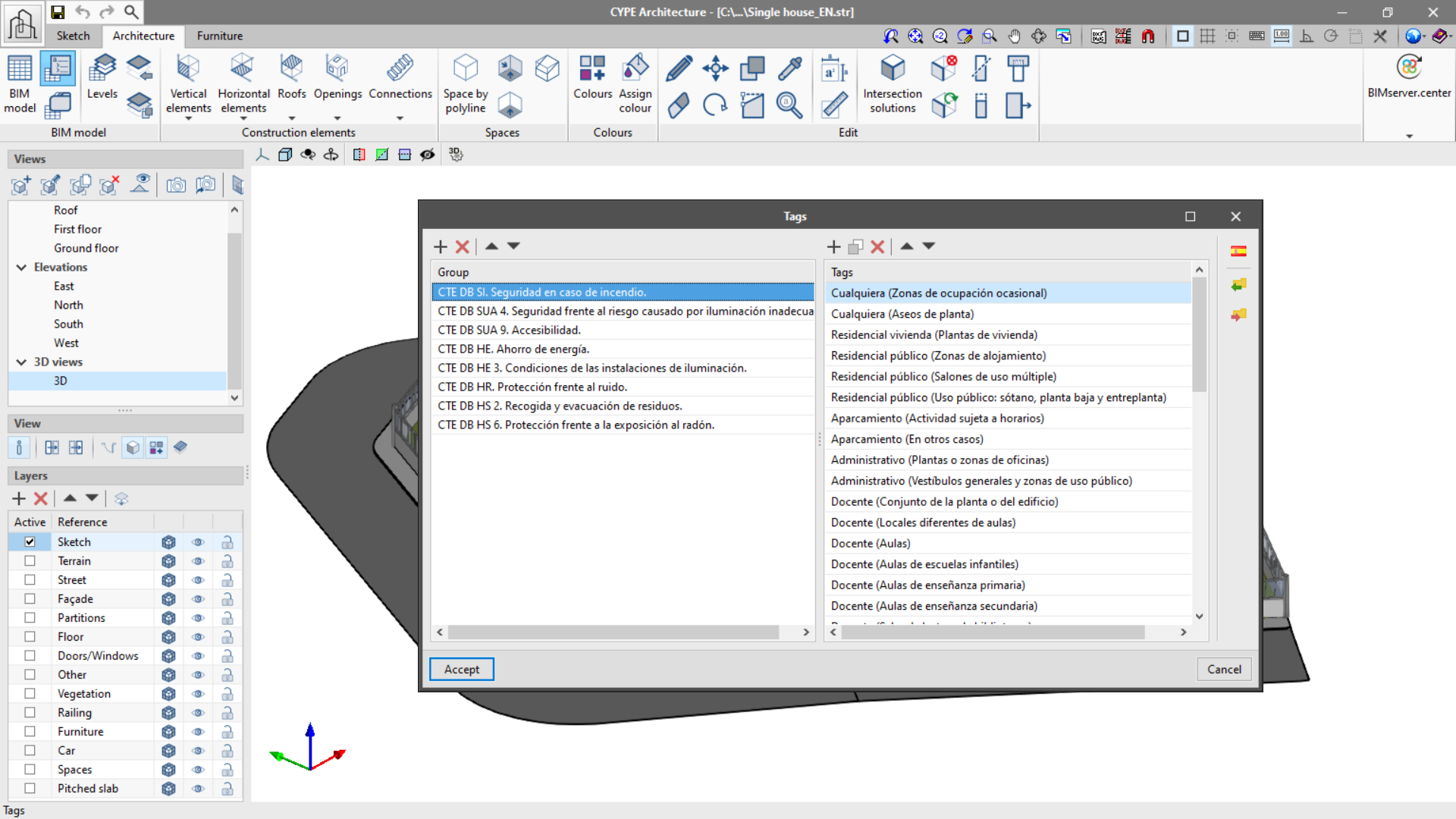Toggle visibility of the Floor layer
The width and height of the screenshot is (1456, 819).
coord(198,637)
